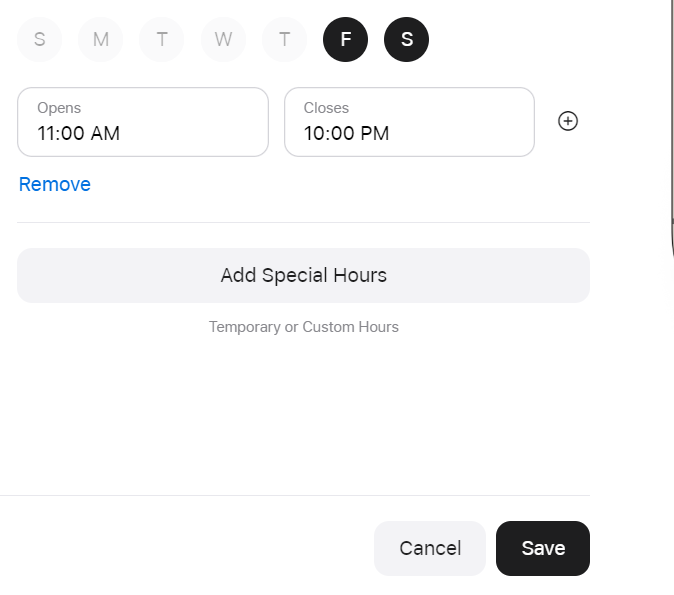Click the 10:00 PM closing time
The height and width of the screenshot is (595, 674).
tap(346, 133)
